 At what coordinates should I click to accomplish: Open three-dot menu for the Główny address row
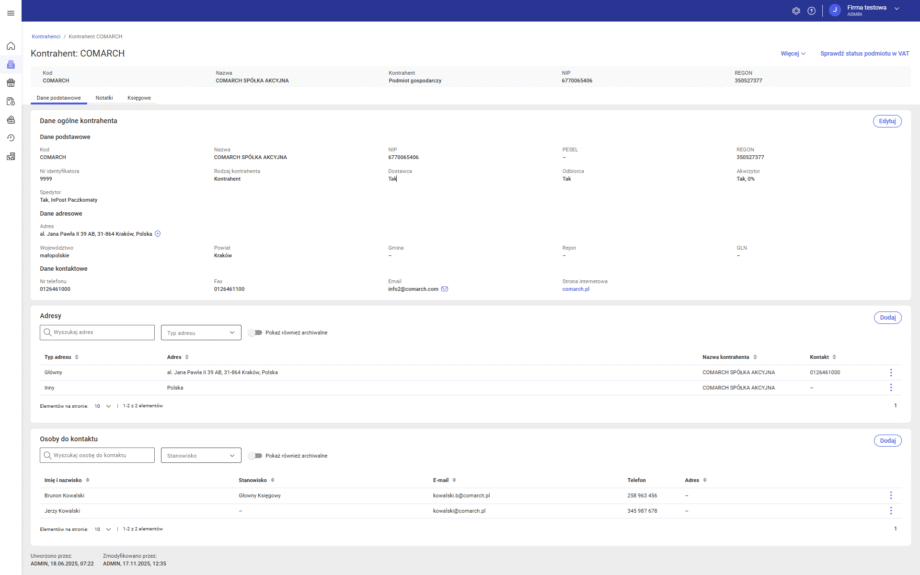click(x=890, y=372)
